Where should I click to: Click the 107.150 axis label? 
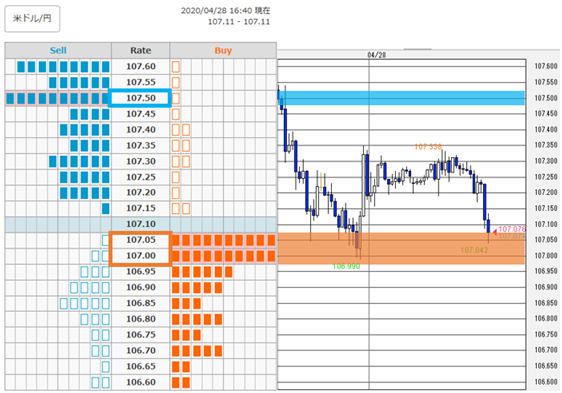546,208
